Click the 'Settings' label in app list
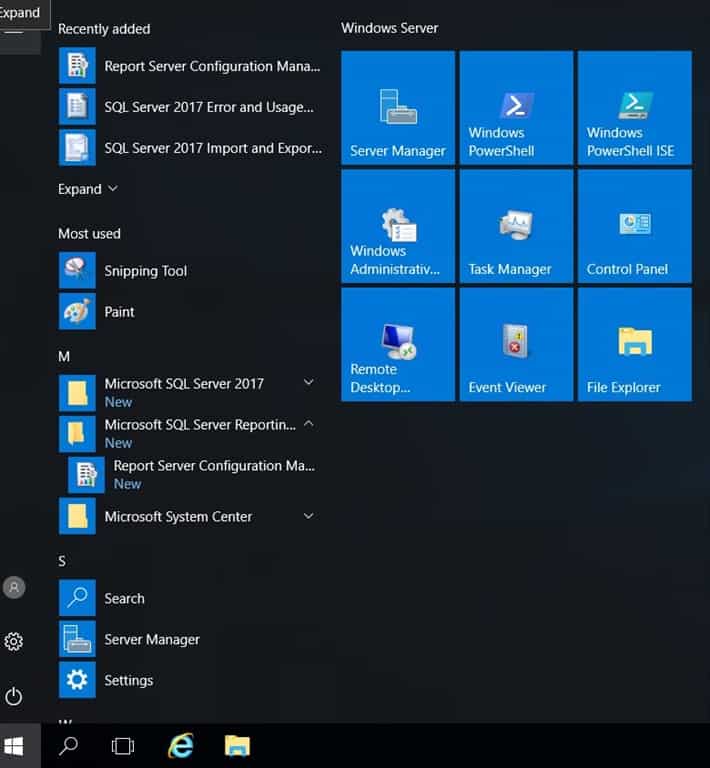 pos(129,680)
